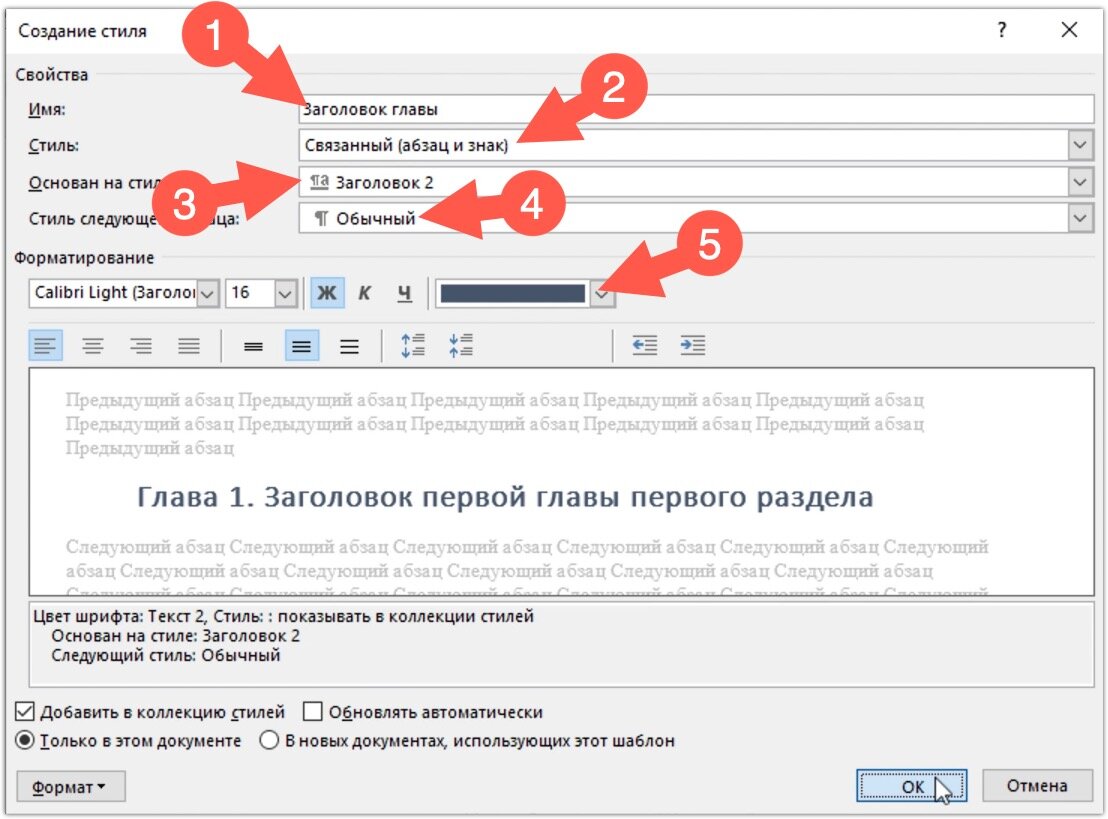Image resolution: width=1108 pixels, height=819 pixels.
Task: Click the Имя field with Заголовок главы
Action: click(x=696, y=109)
